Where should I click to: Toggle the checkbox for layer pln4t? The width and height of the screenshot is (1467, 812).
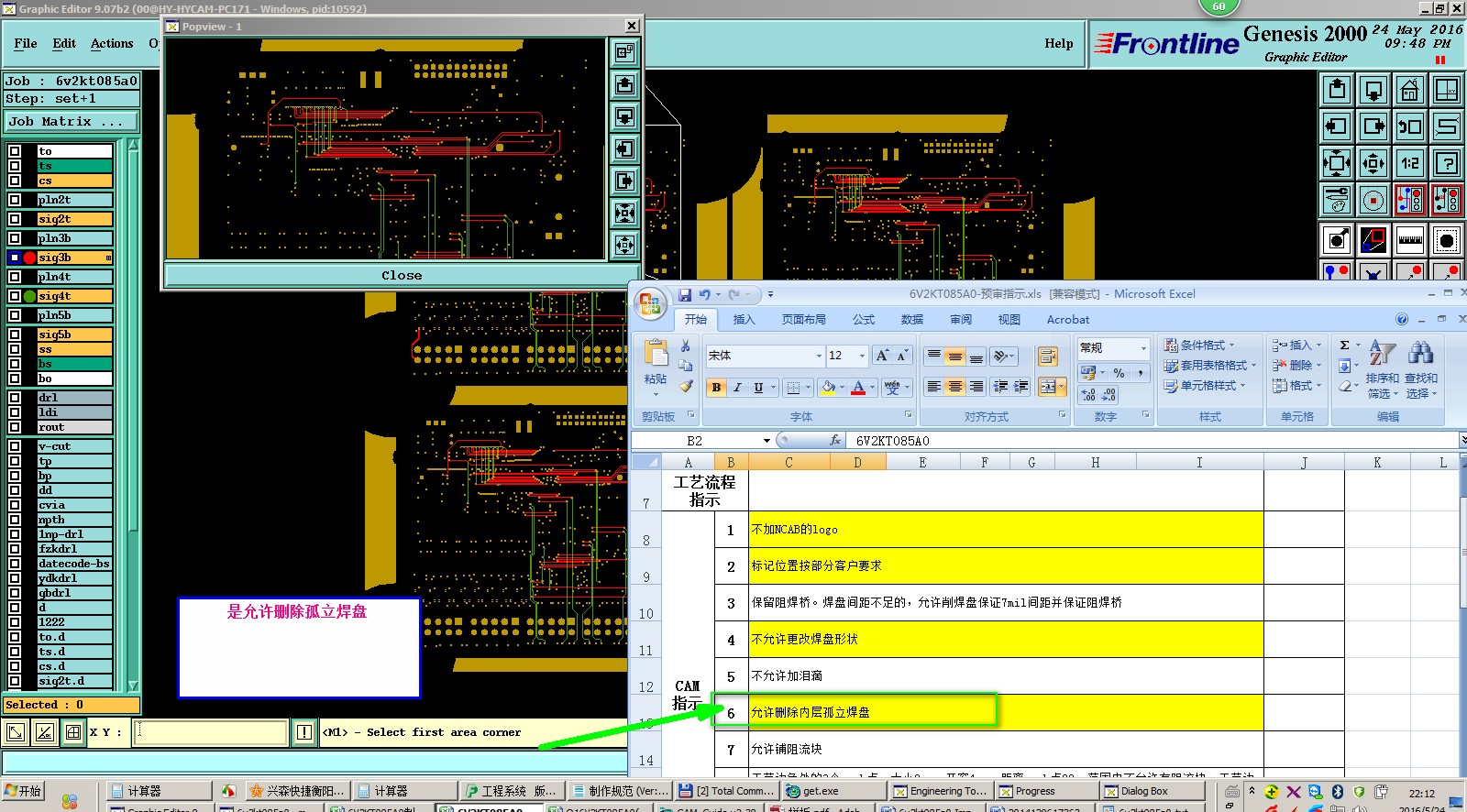15,277
